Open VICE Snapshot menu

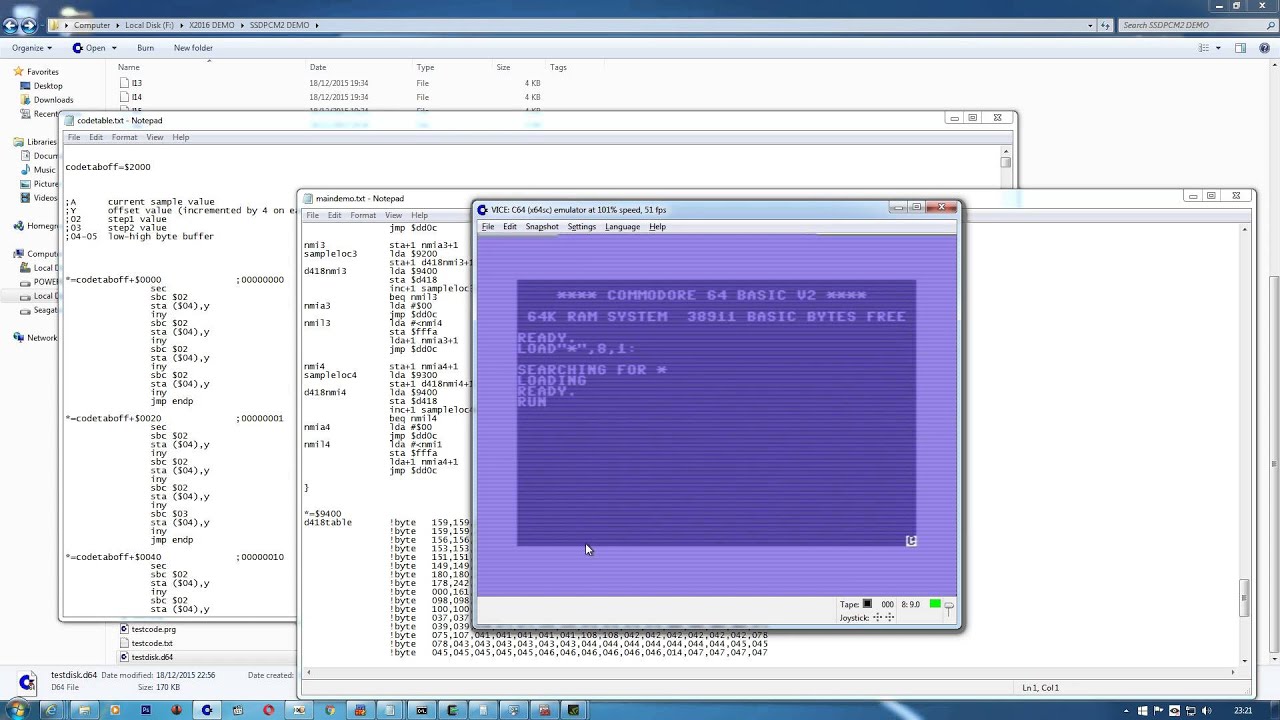pyautogui.click(x=542, y=227)
